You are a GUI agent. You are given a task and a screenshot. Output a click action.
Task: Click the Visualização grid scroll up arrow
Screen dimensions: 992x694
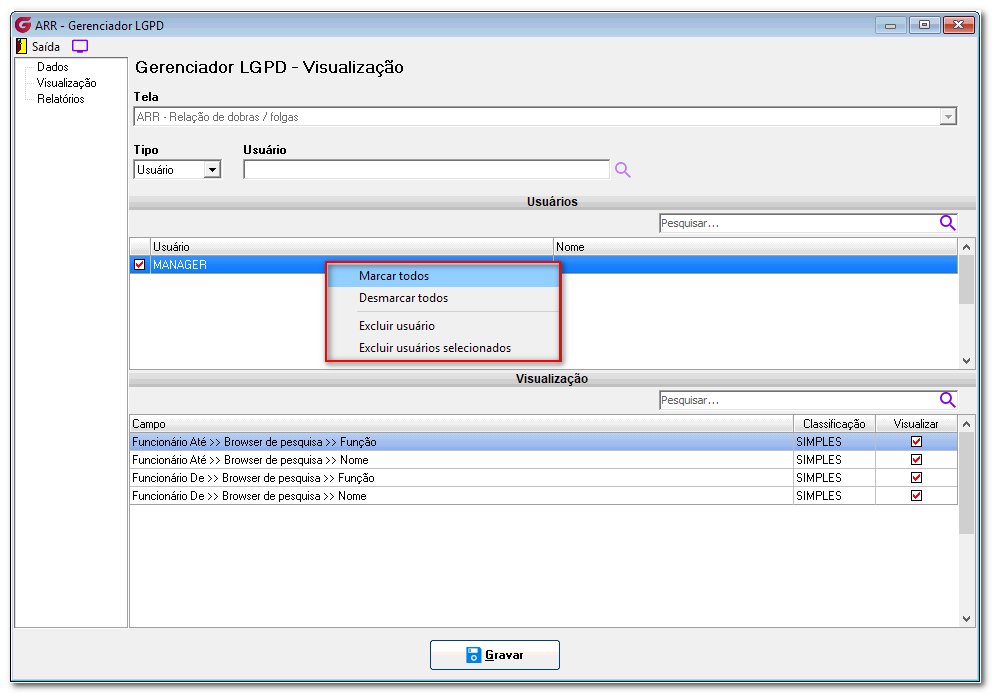[966, 424]
